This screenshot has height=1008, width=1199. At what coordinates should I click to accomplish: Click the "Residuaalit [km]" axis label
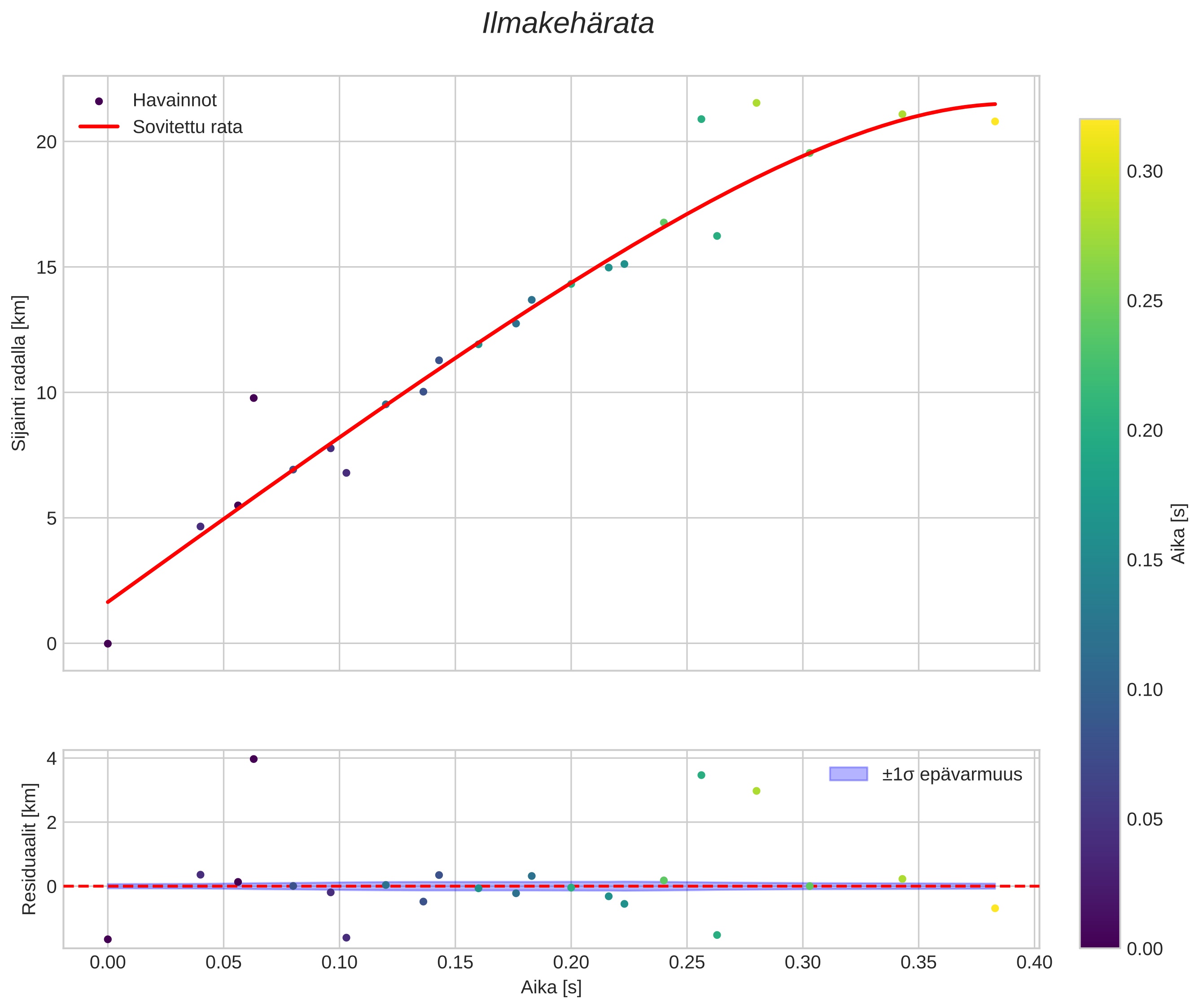click(x=29, y=849)
